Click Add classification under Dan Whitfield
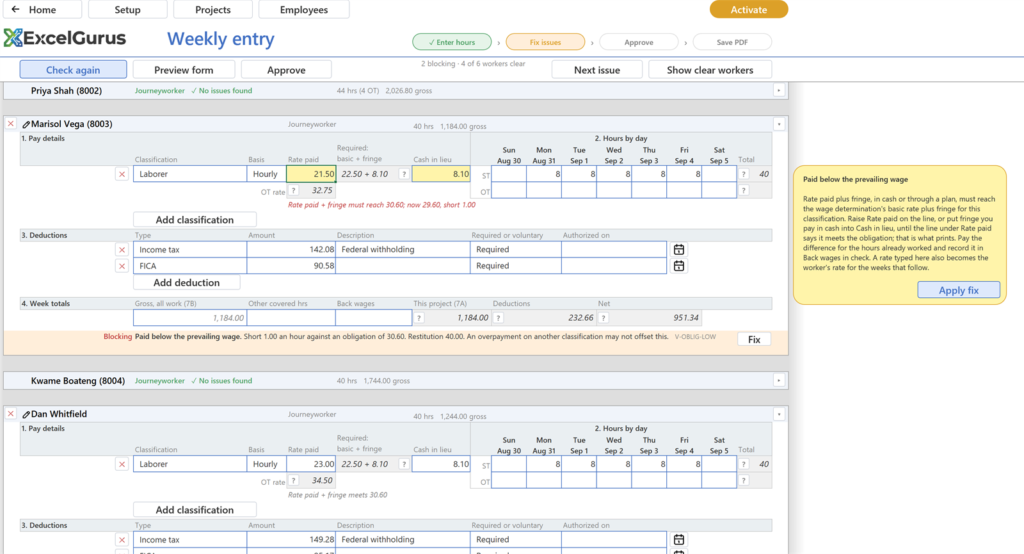The image size is (1024, 554). tap(195, 510)
